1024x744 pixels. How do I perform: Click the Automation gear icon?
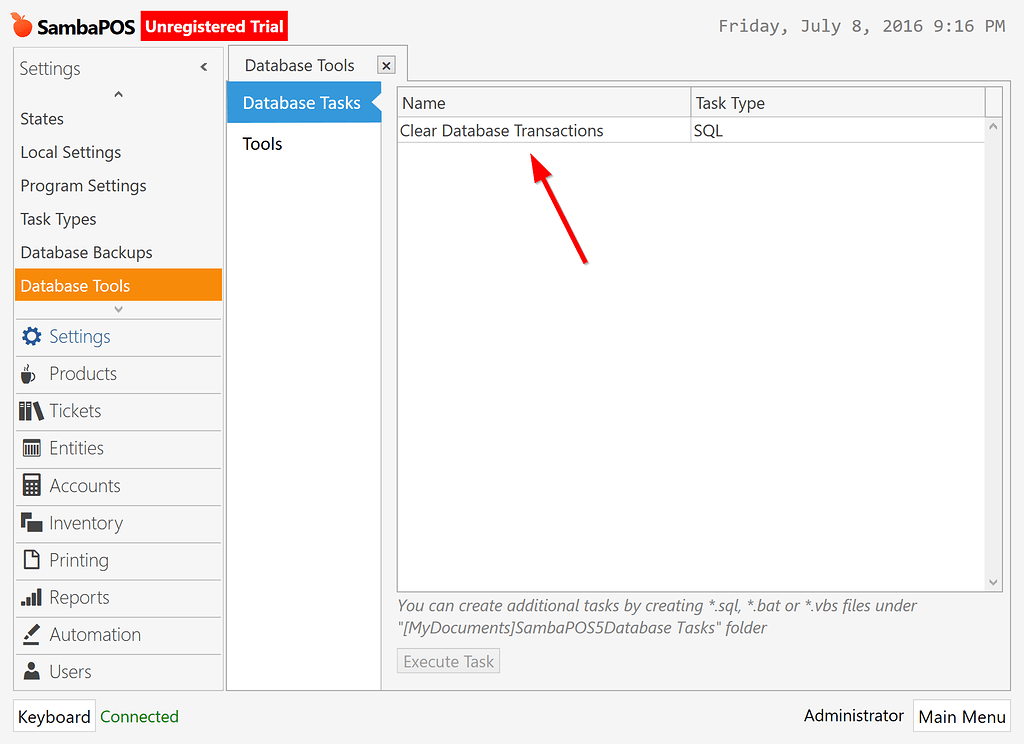(x=30, y=635)
